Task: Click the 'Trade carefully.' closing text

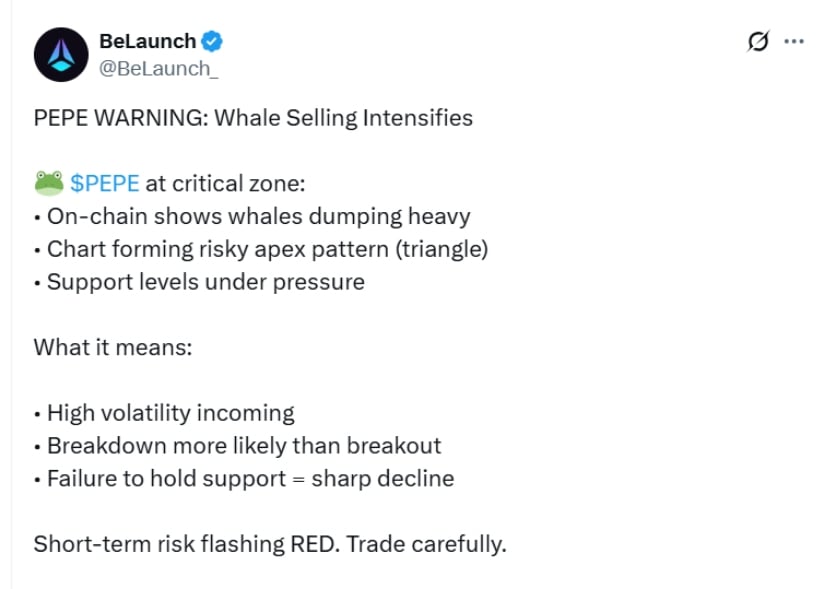Action: [x=435, y=545]
